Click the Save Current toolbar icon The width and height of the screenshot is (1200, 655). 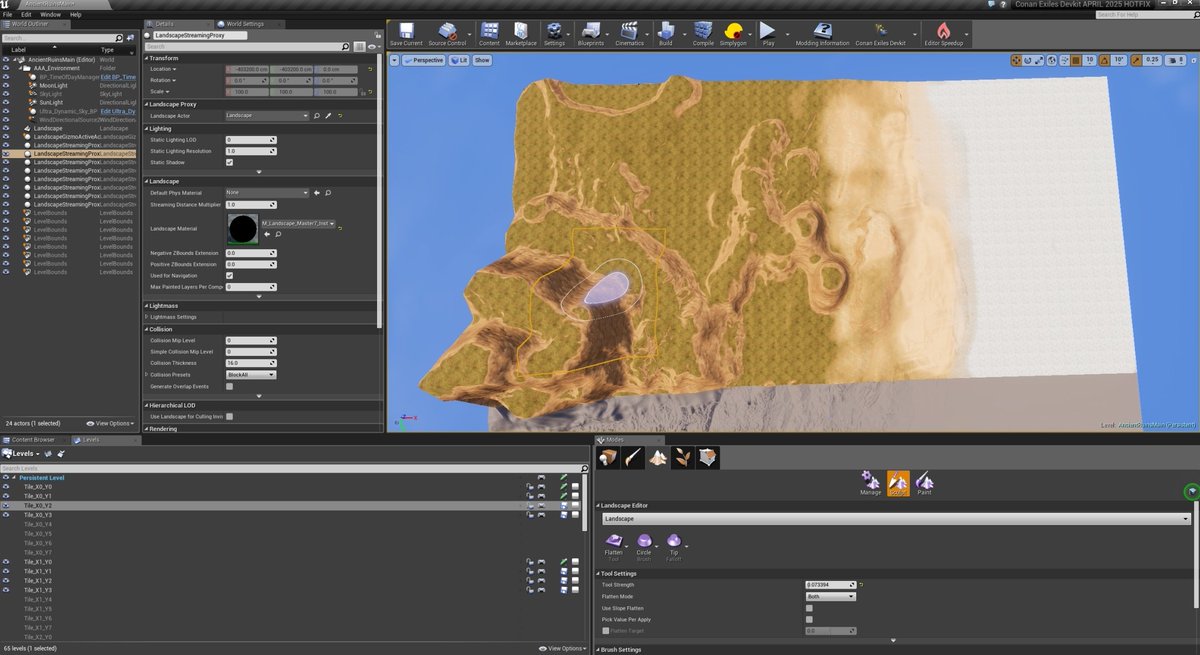[x=405, y=33]
